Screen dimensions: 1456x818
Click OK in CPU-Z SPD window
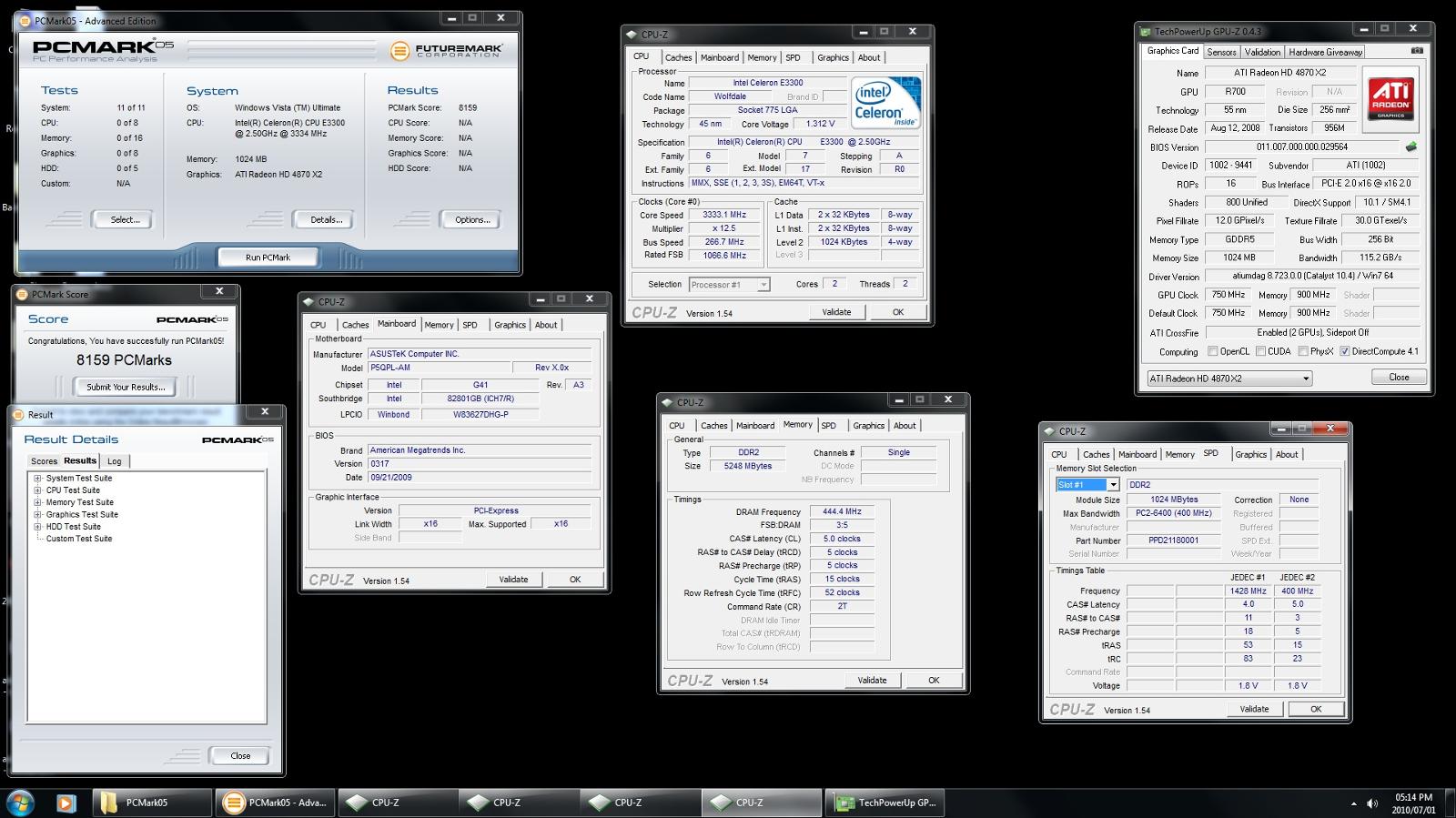(1316, 709)
